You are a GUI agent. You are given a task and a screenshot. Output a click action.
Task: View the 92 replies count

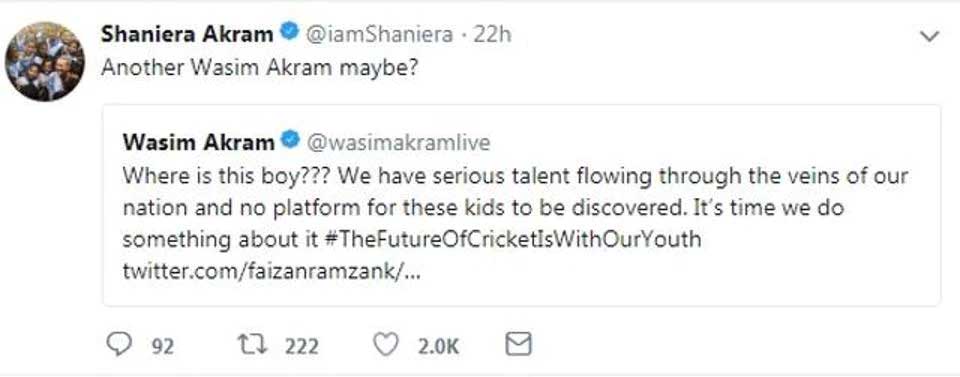(x=162, y=347)
